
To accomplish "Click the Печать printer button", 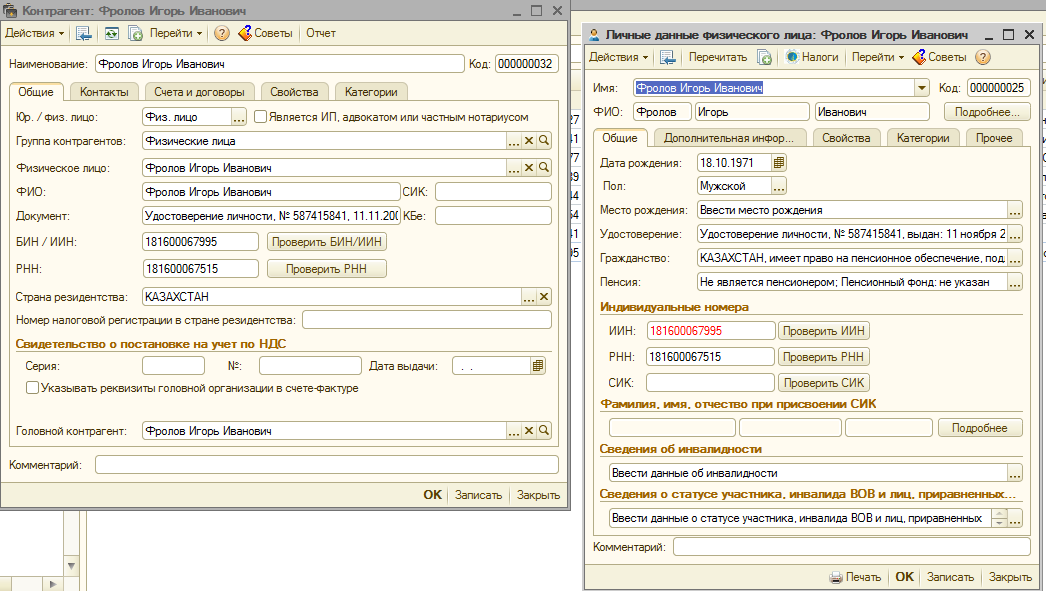I will coord(855,577).
